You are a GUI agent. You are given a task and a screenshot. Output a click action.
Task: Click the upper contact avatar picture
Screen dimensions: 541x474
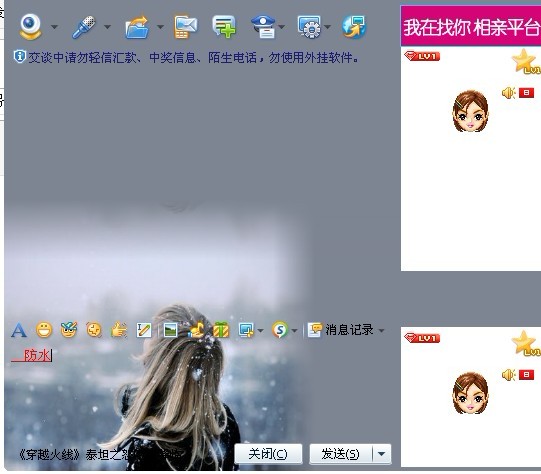click(471, 111)
